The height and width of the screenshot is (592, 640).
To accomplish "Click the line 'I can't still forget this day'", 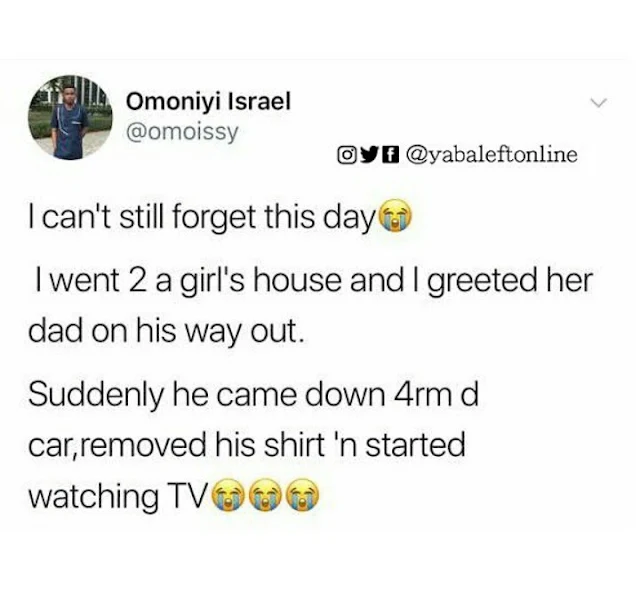I will 202,217.
